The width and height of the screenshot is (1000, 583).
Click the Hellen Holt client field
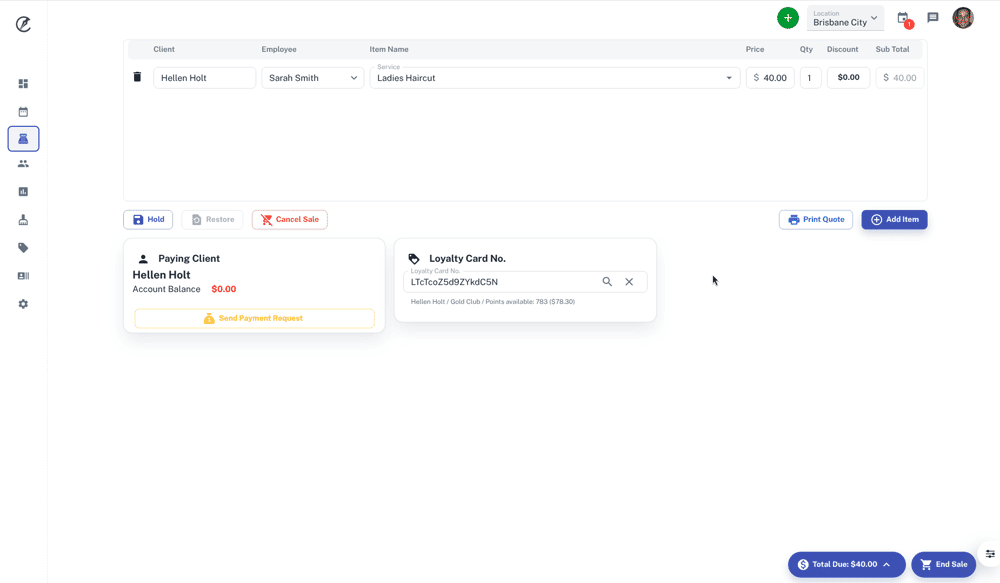click(204, 78)
